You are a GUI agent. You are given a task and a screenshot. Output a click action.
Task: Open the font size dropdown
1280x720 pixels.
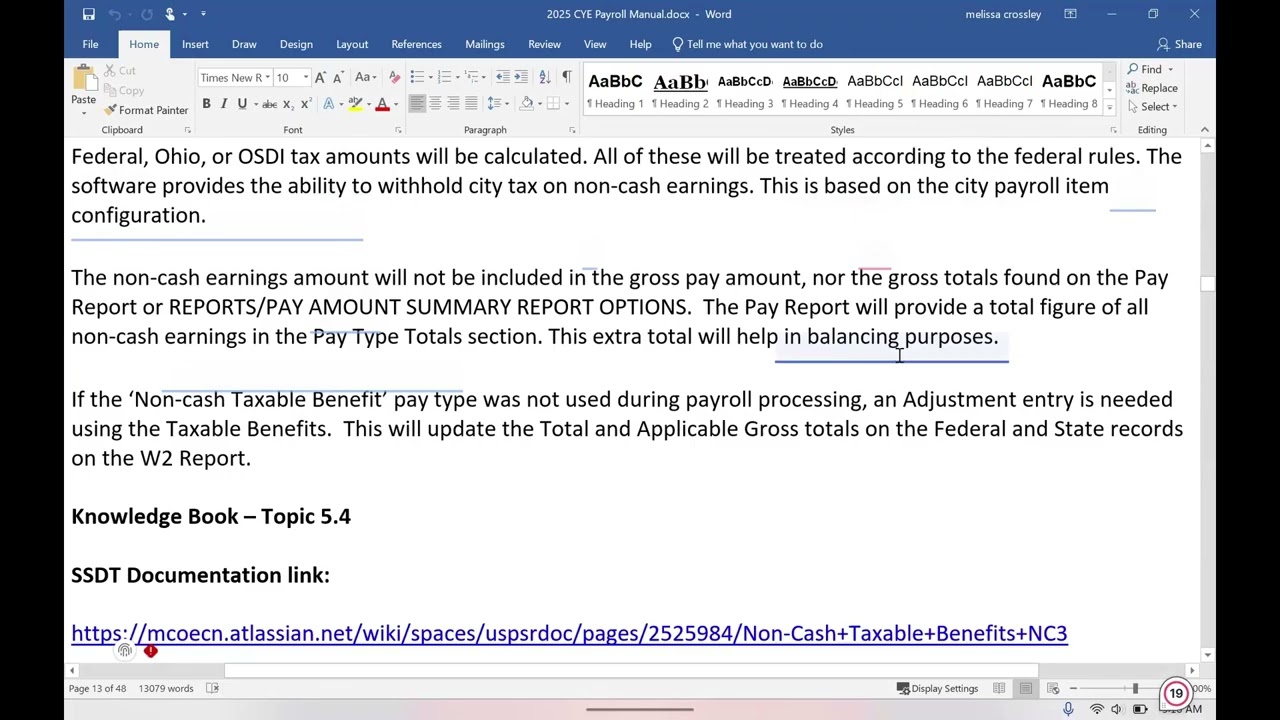coord(305,78)
